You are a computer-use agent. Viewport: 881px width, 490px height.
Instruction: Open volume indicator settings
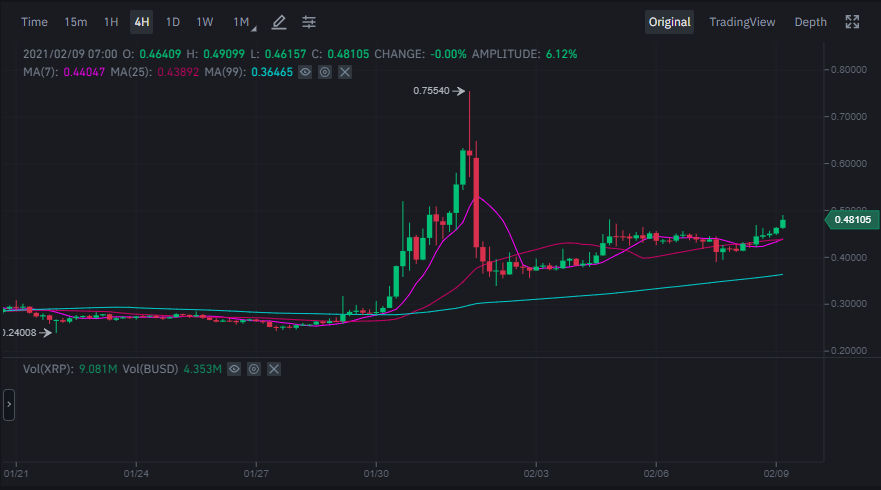254,369
